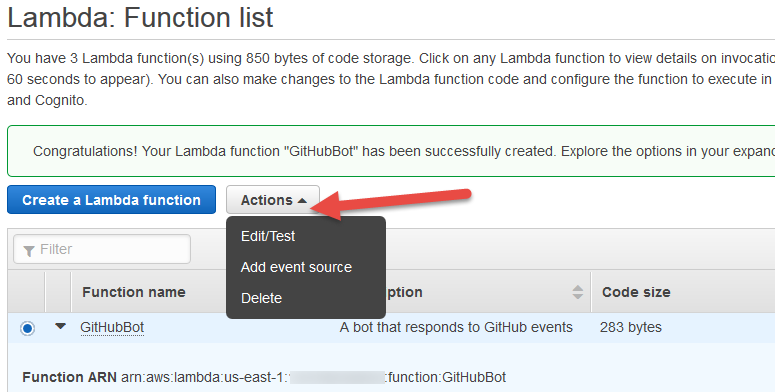Sort by Function name column header
The width and height of the screenshot is (775, 392).
click(x=134, y=292)
